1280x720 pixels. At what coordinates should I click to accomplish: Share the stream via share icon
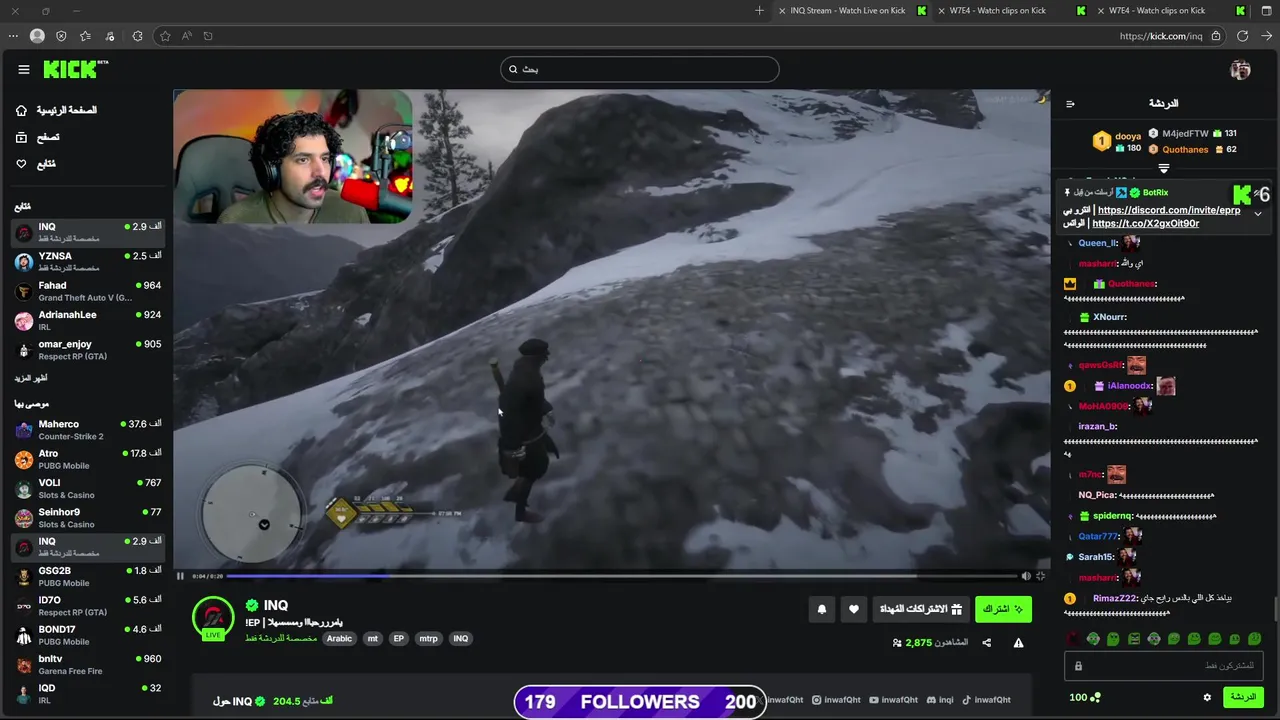[x=986, y=643]
